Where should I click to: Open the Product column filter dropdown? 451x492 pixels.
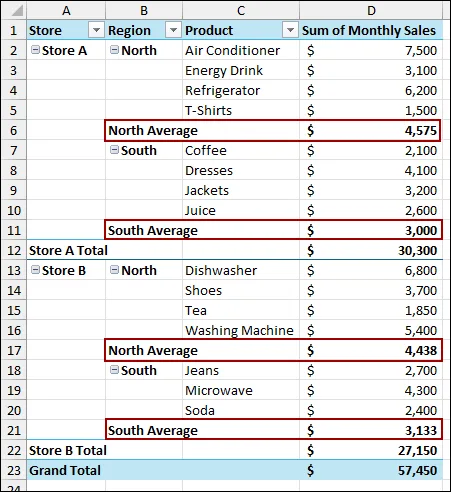[290, 30]
